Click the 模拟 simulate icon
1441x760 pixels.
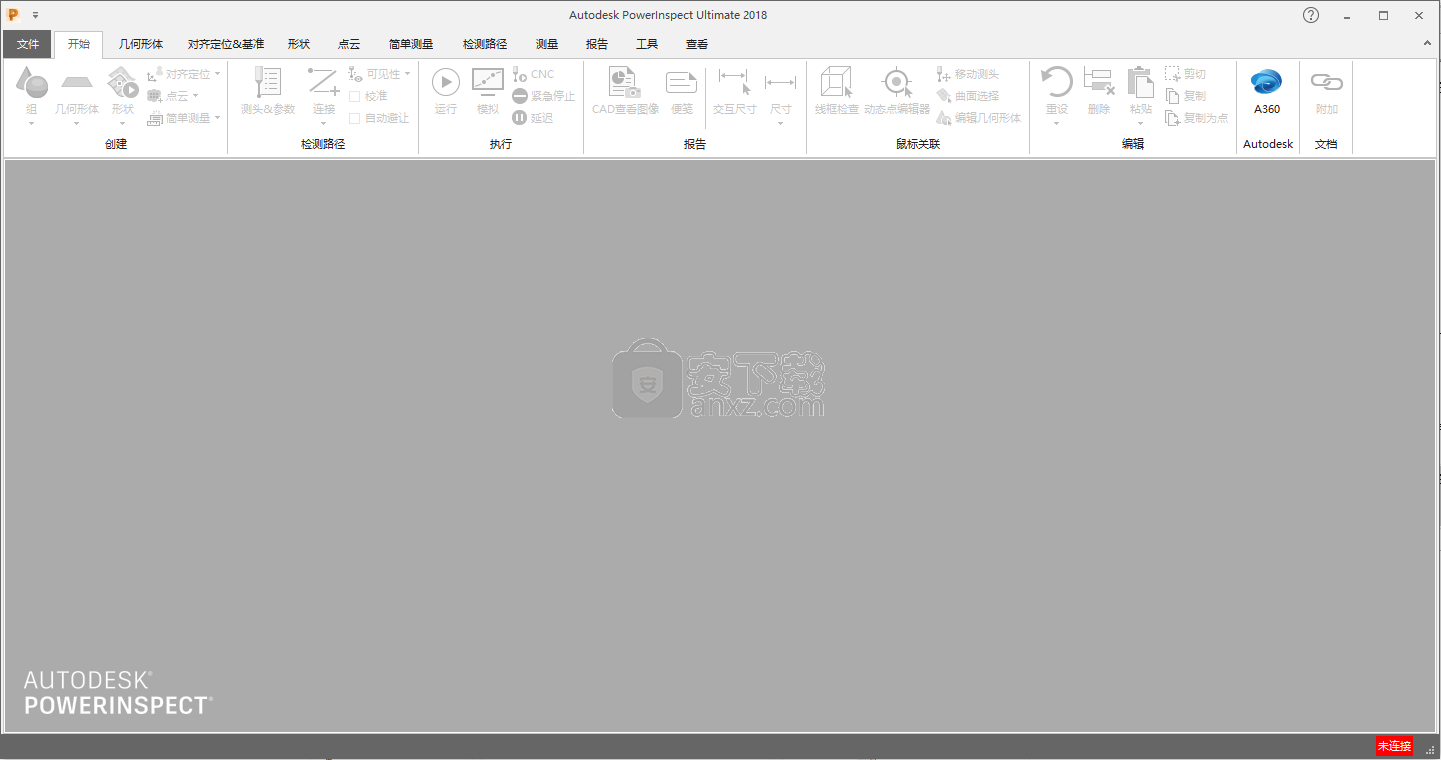(x=488, y=82)
